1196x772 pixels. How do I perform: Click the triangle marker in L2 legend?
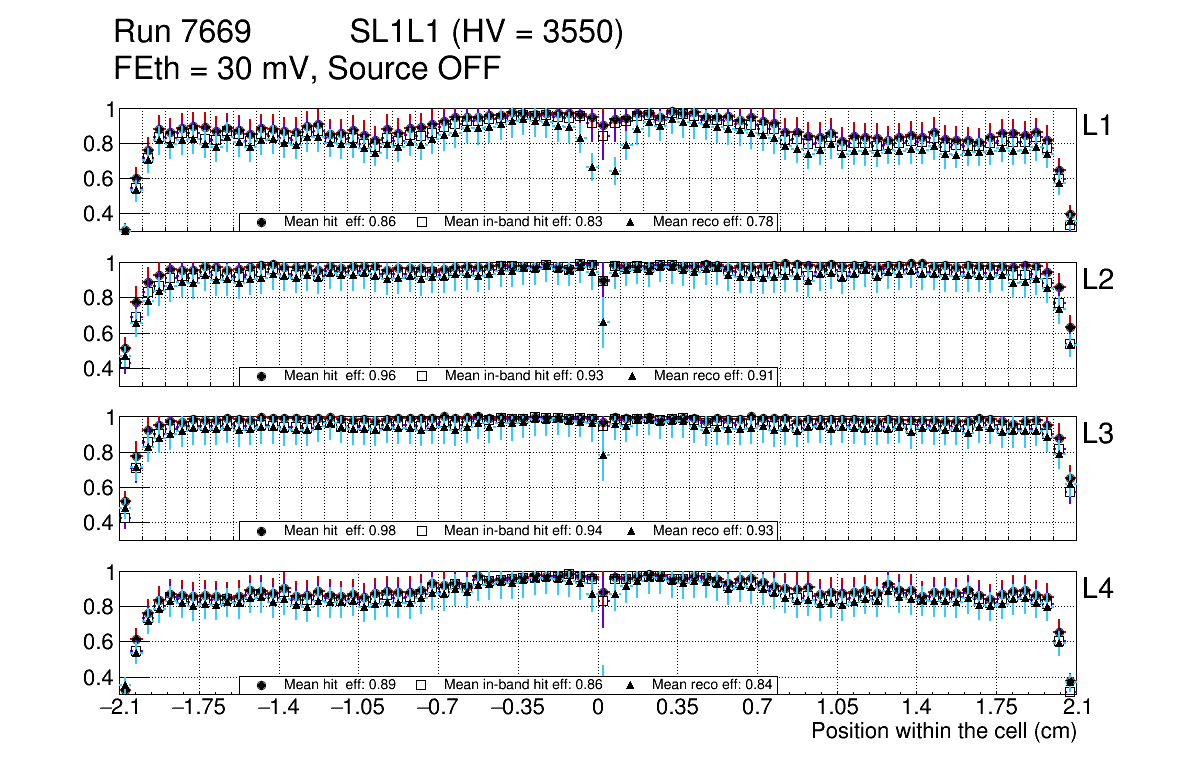click(631, 377)
